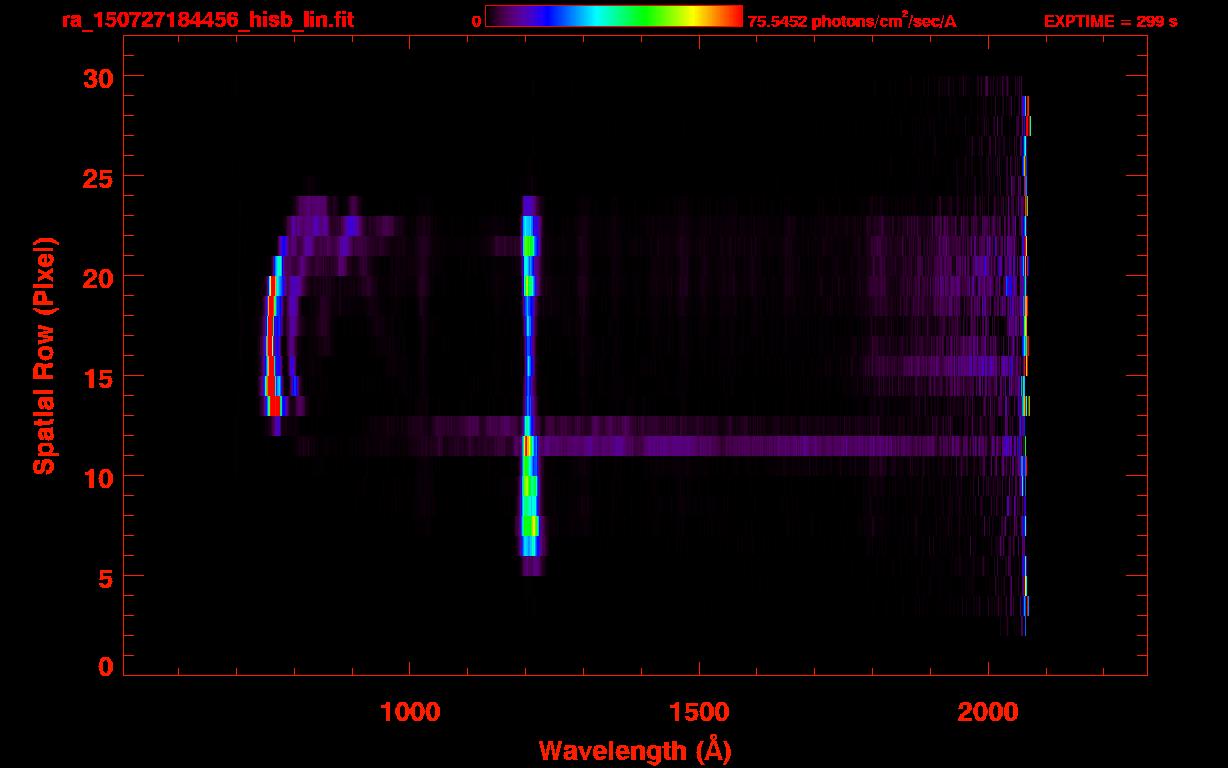1228x768 pixels.
Task: Select the '75.5452 photons/cm²/sec/A' label
Action: [x=852, y=21]
